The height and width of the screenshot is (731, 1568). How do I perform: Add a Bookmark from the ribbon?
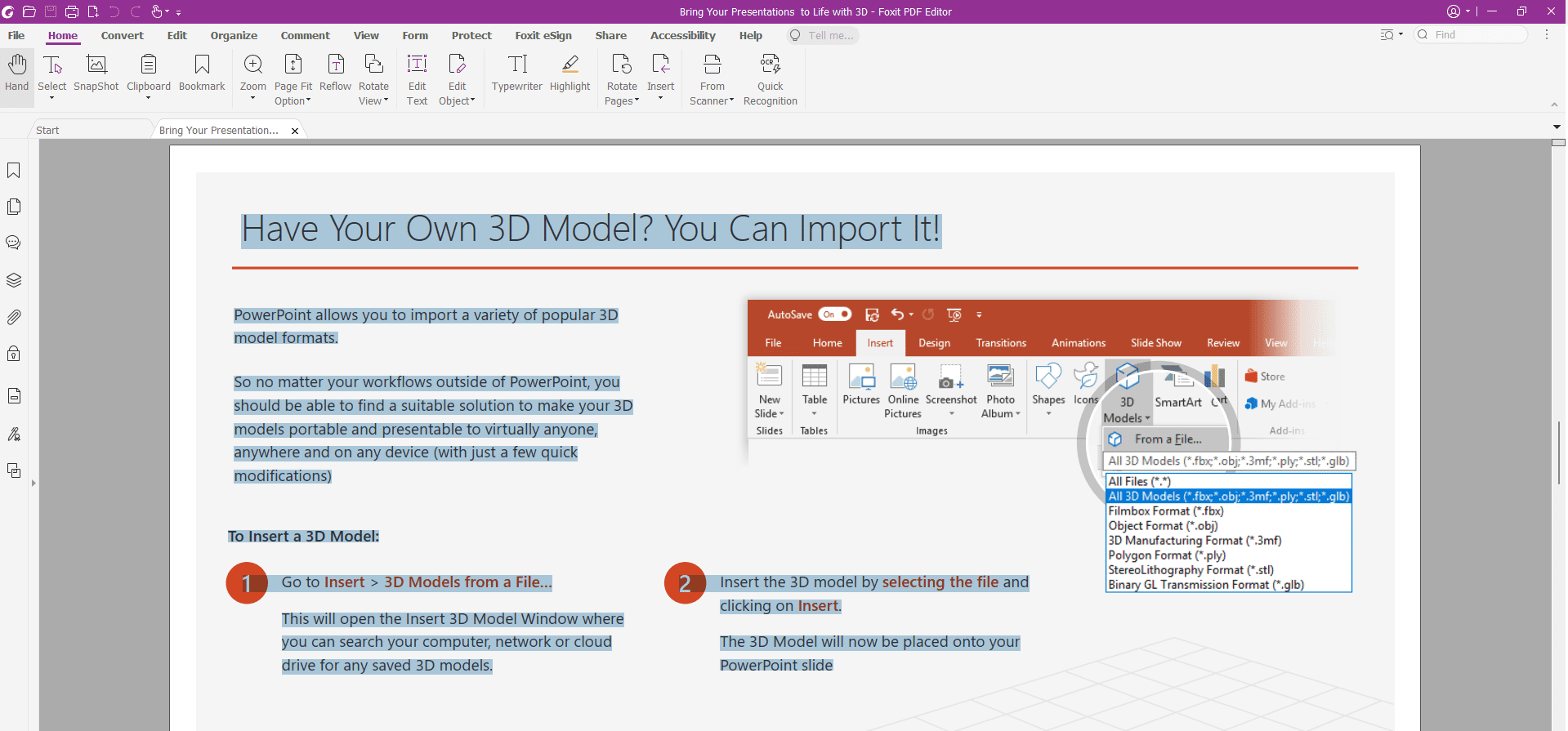point(202,73)
